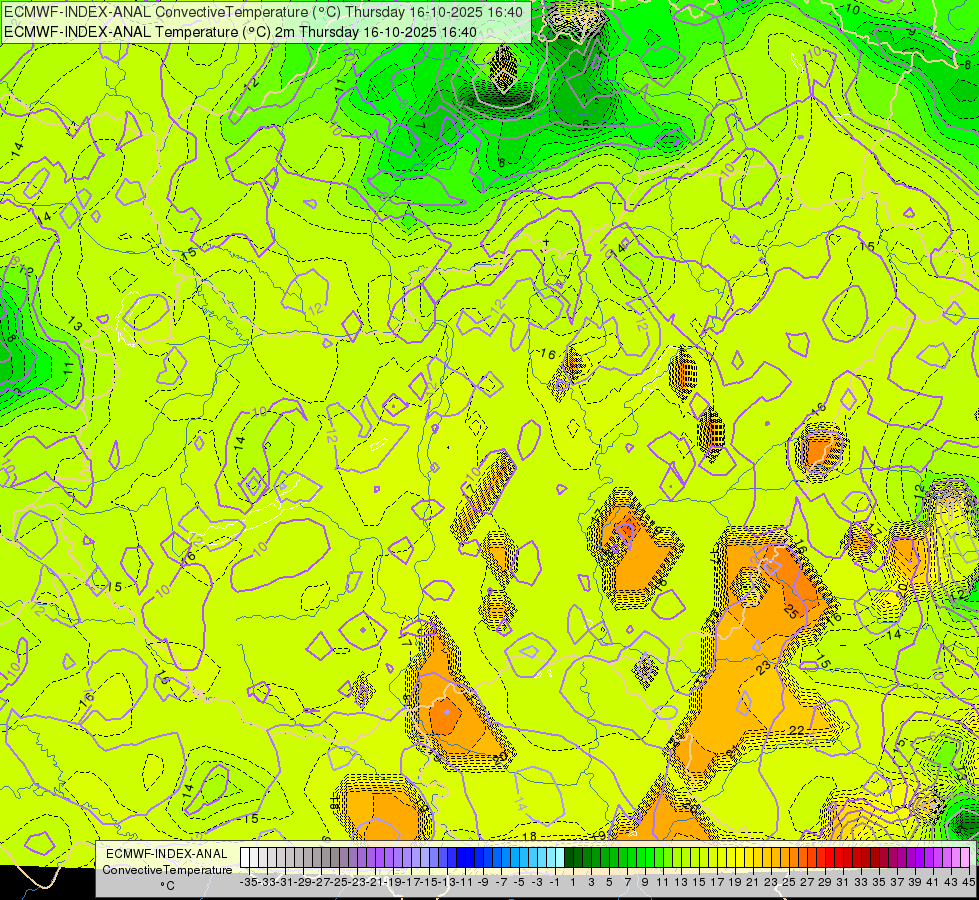Click the Temperature 2m title line

(240, 32)
